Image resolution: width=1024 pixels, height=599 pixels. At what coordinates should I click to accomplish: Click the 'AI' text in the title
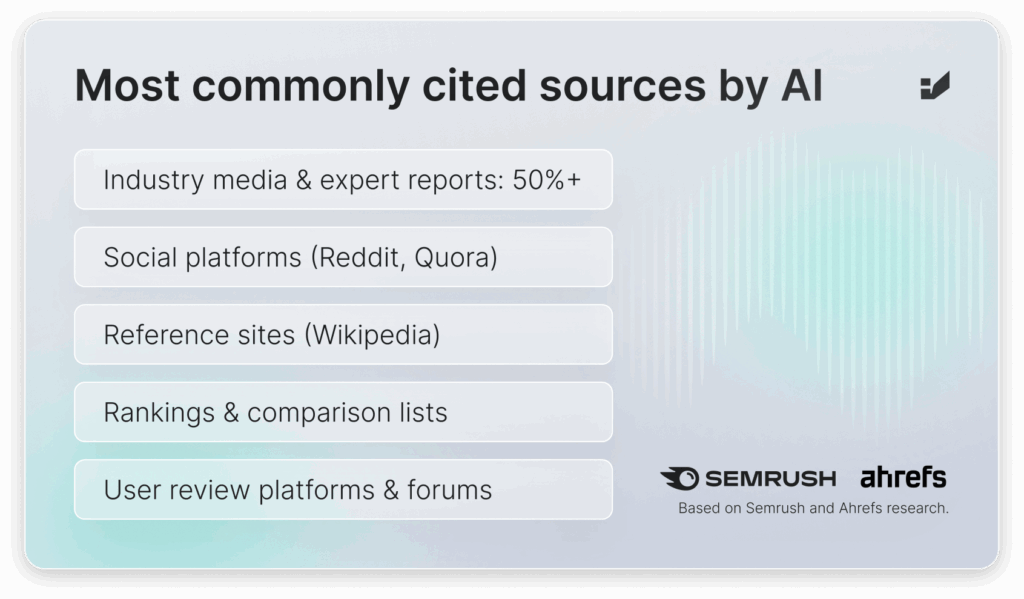(801, 87)
